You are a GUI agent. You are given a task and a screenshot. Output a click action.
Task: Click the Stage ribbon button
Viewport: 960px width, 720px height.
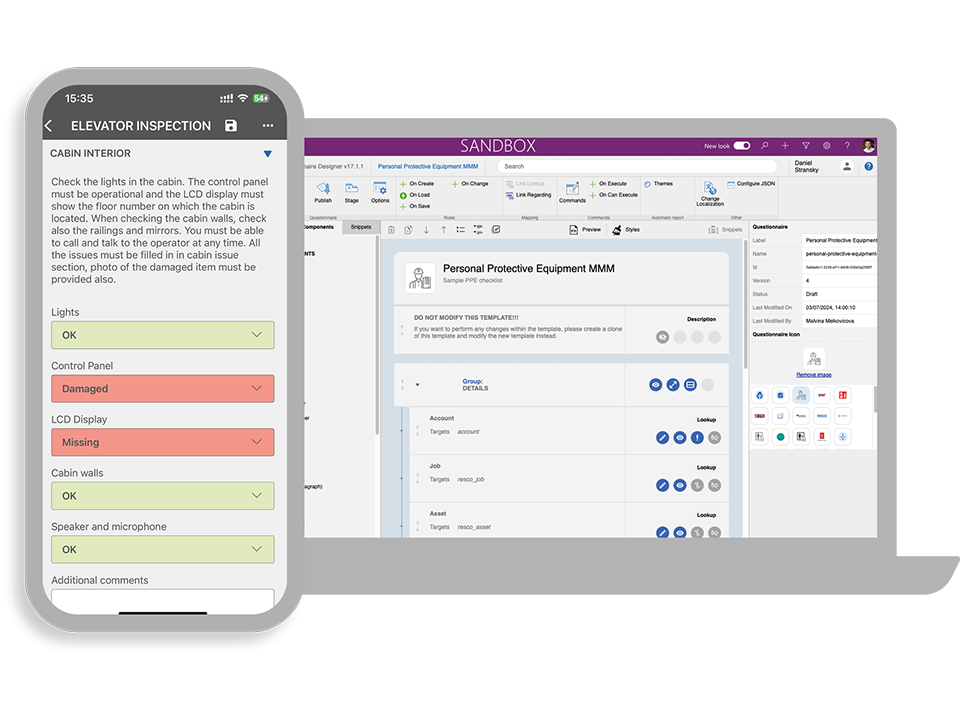tap(351, 192)
